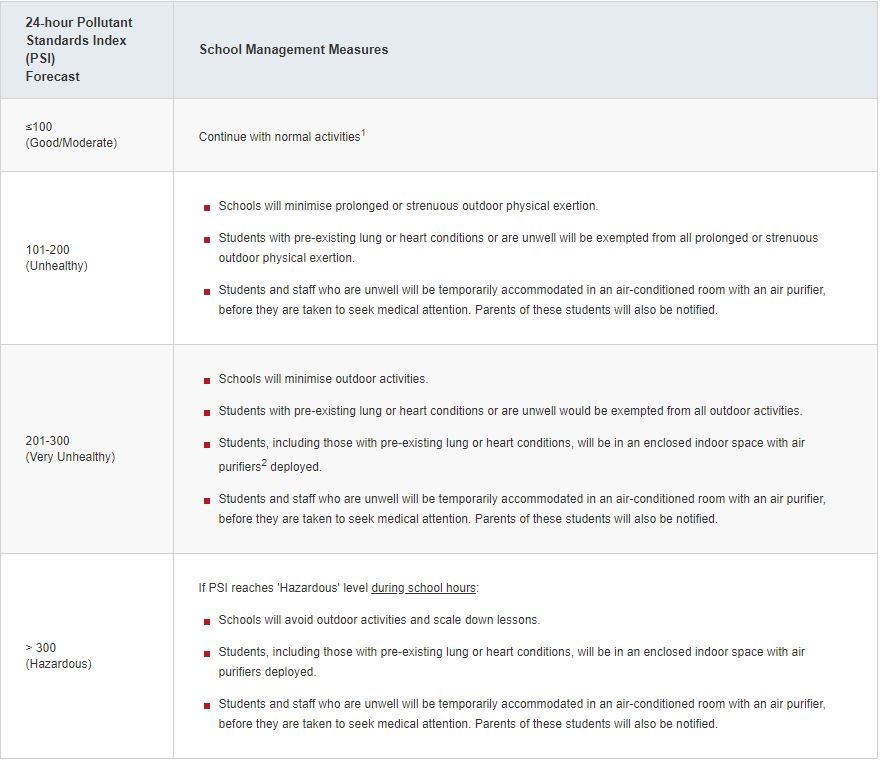Select the "201-300 (Very Unhealthy)" cell
This screenshot has height=762, width=881.
(x=70, y=449)
